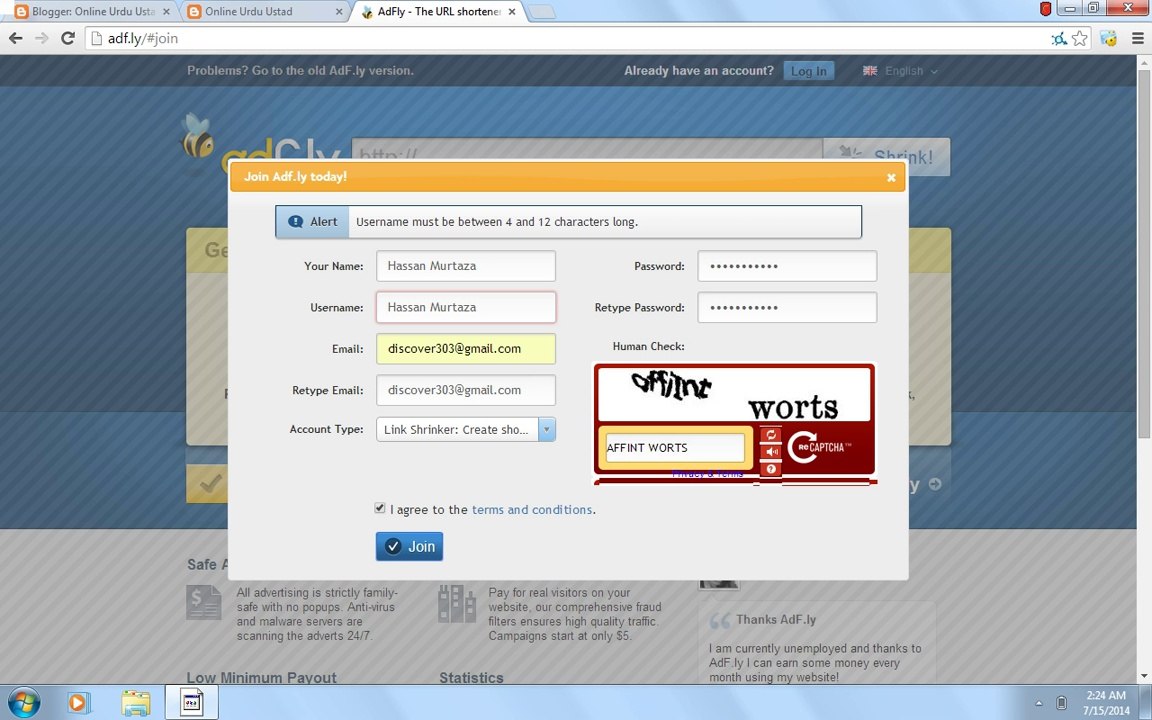Click the browser Forward arrow
Viewport: 1152px width, 720px height.
[x=42, y=38]
